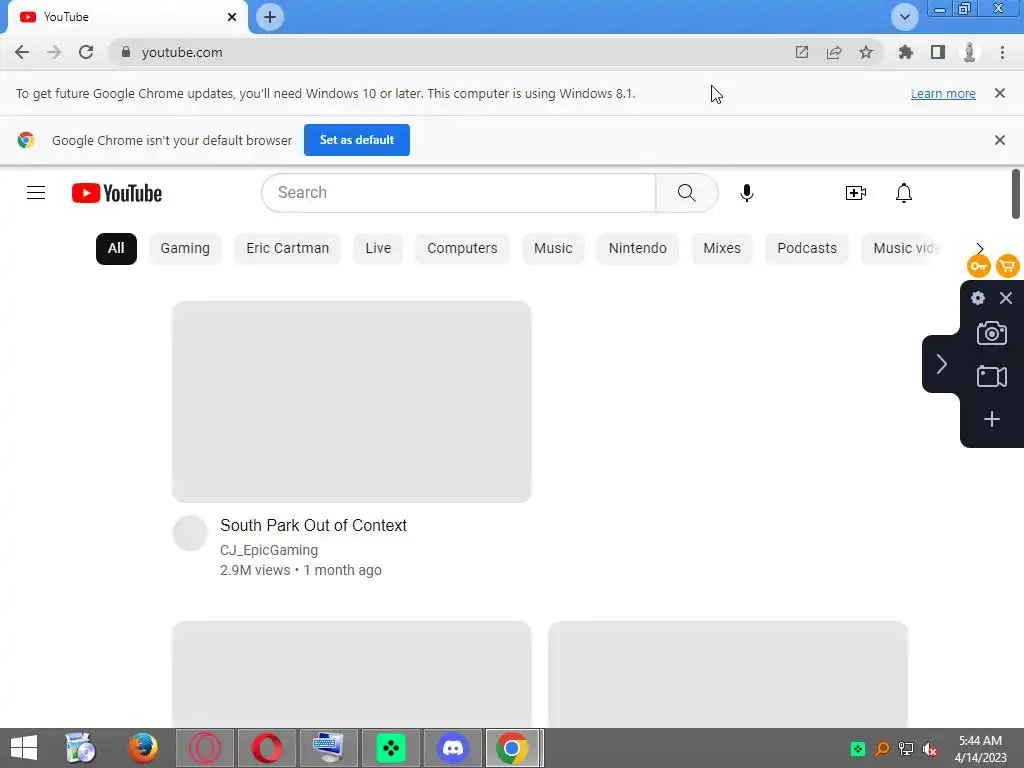Bookmark this page with the star
Image resolution: width=1024 pixels, height=768 pixels.
866,52
